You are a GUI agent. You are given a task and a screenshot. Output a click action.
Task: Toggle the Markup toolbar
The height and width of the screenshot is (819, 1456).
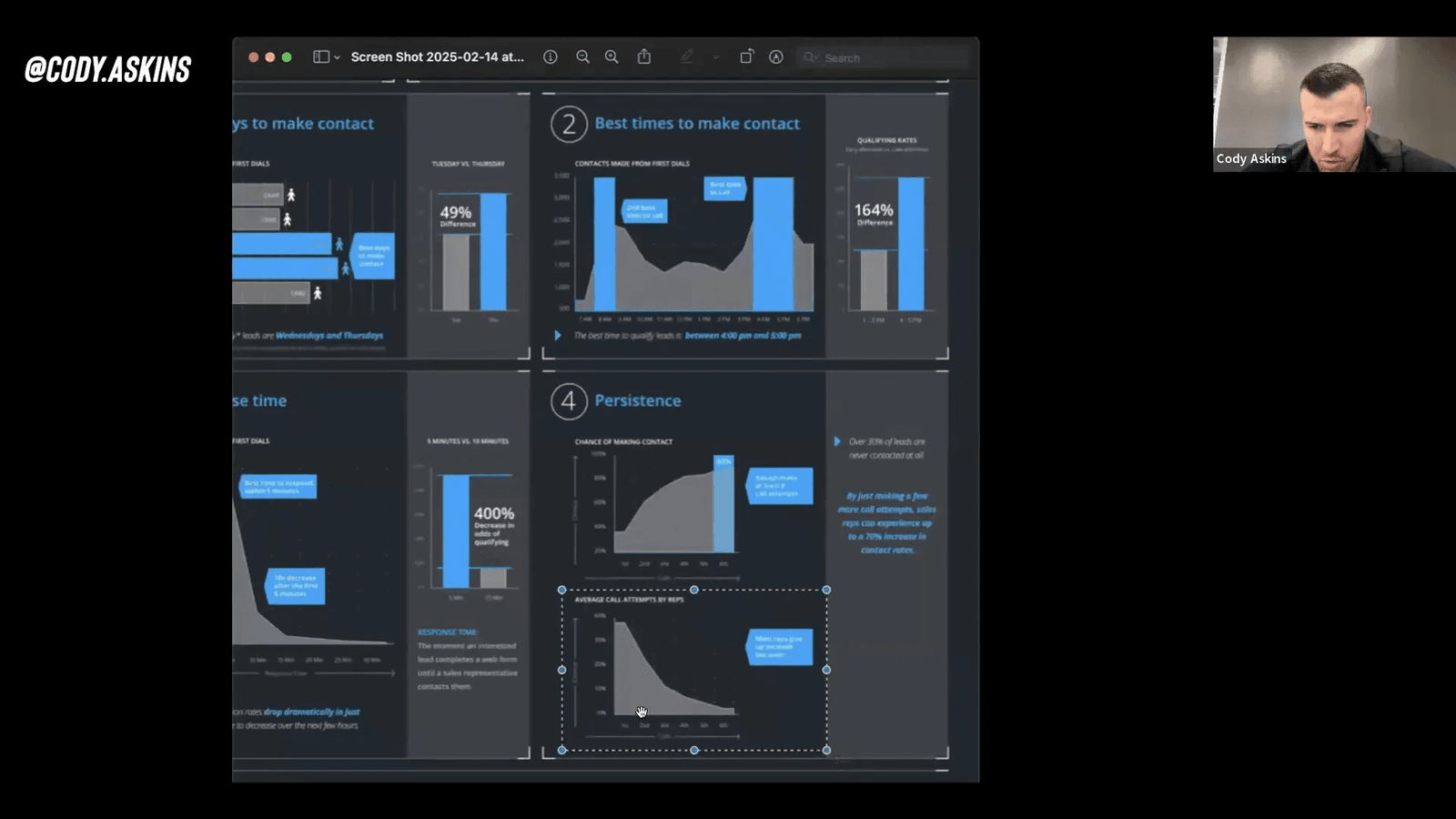776,57
